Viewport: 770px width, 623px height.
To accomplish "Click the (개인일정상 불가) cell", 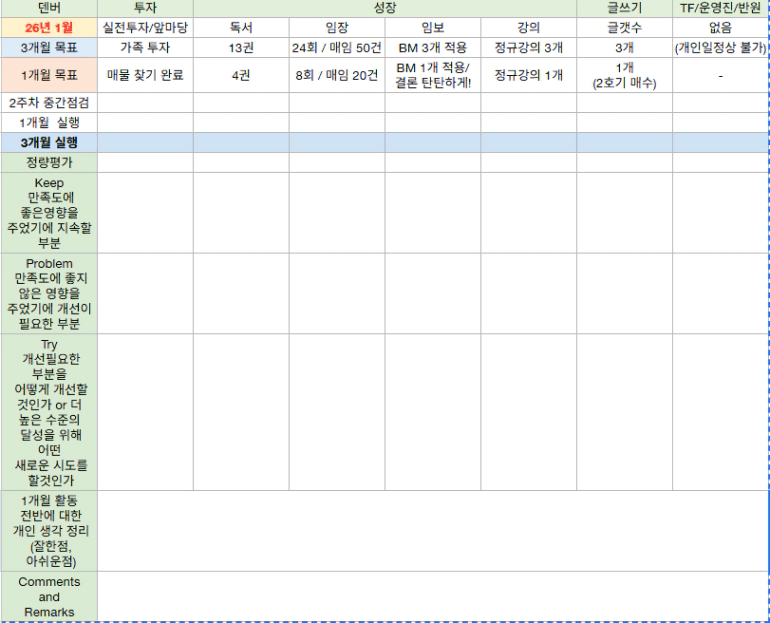I will (720, 47).
